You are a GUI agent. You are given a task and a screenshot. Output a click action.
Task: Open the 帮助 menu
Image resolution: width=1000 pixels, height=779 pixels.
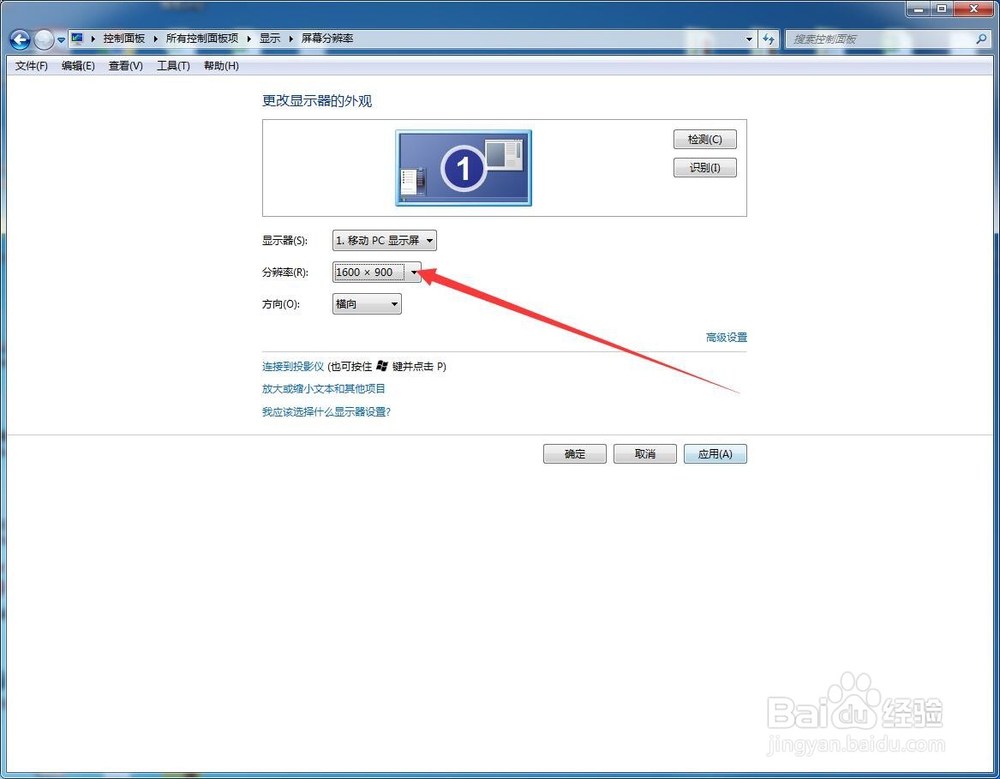(220, 66)
